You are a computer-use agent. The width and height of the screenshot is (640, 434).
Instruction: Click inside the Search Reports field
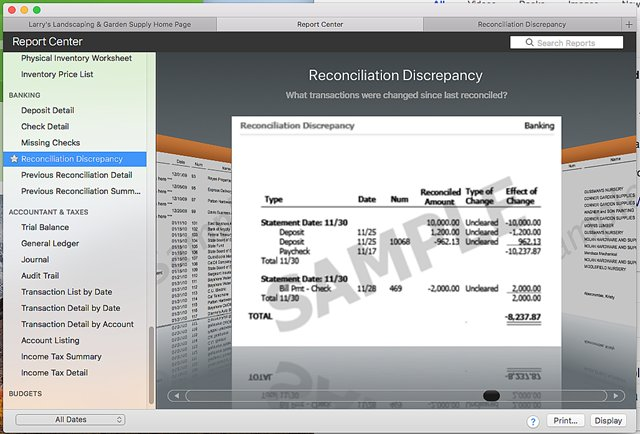point(567,42)
